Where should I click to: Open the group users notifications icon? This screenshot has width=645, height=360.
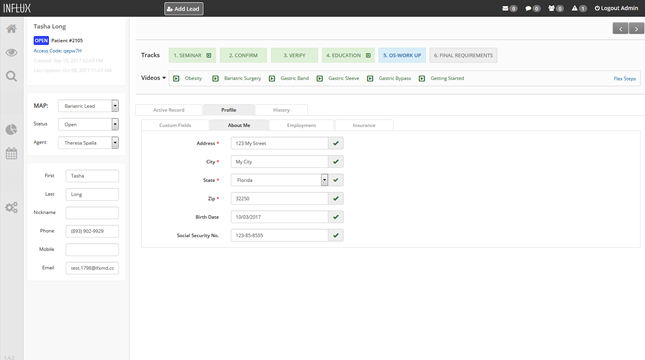551,8
